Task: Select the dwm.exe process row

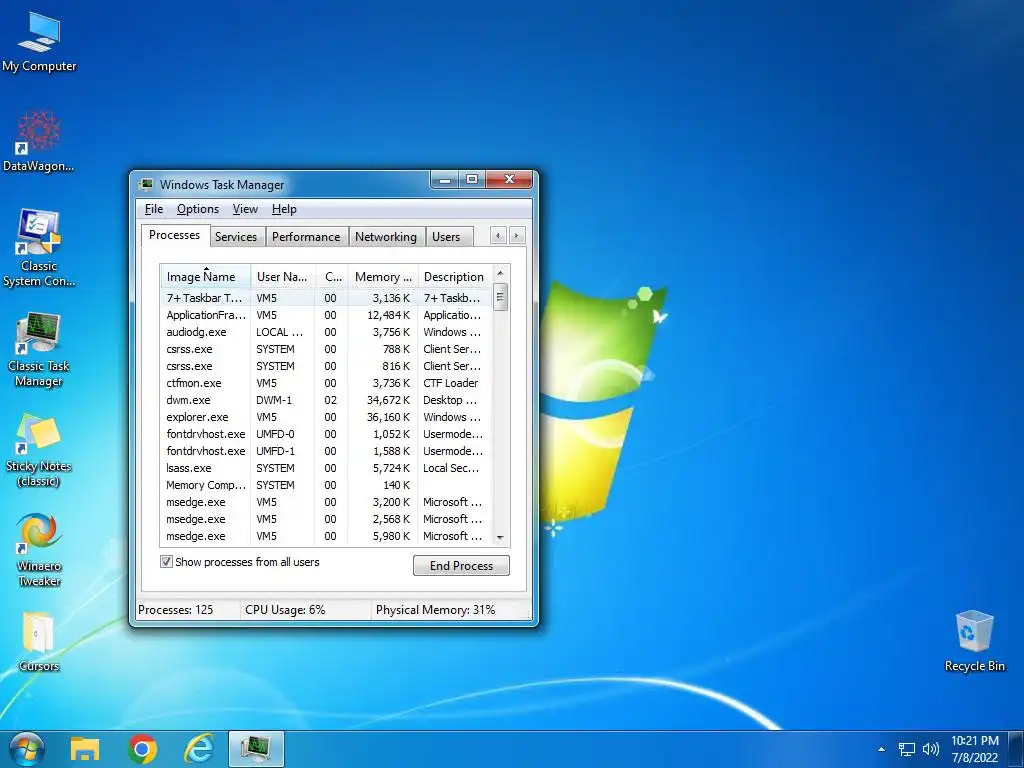Action: point(326,400)
